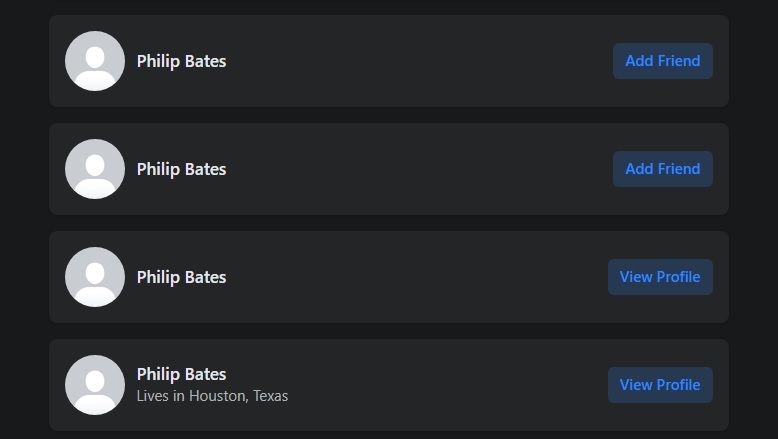778x439 pixels.
Task: Open avatar of Philip Bates from Houston
Action: (x=95, y=385)
